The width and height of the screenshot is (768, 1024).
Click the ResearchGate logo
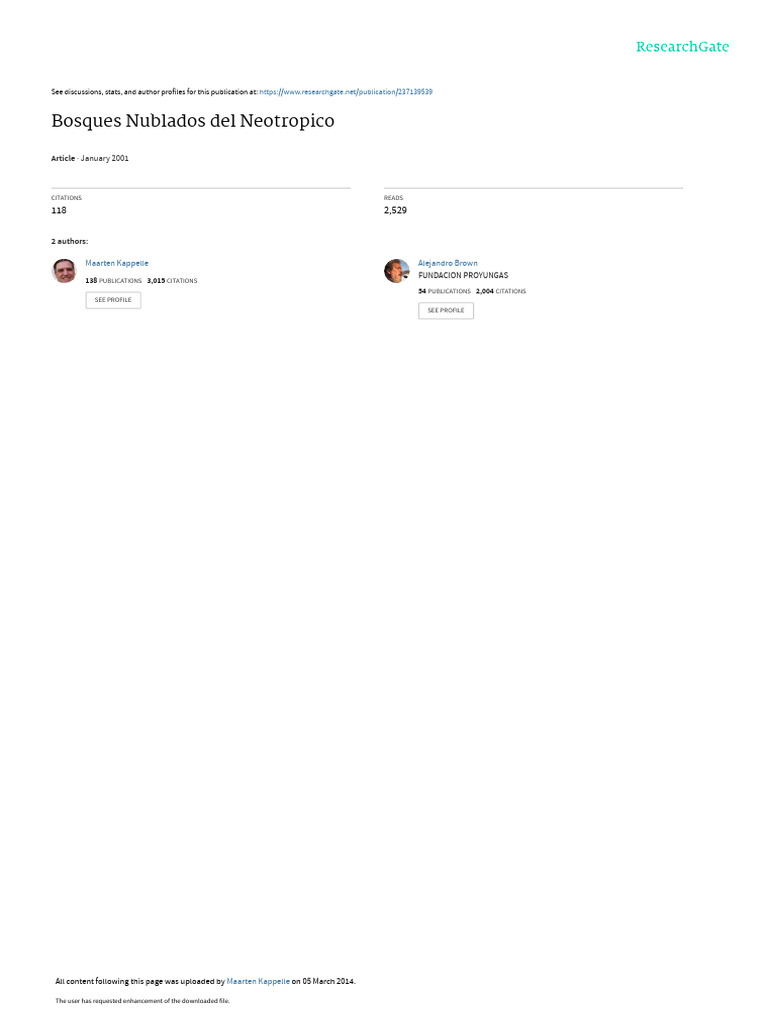click(682, 46)
